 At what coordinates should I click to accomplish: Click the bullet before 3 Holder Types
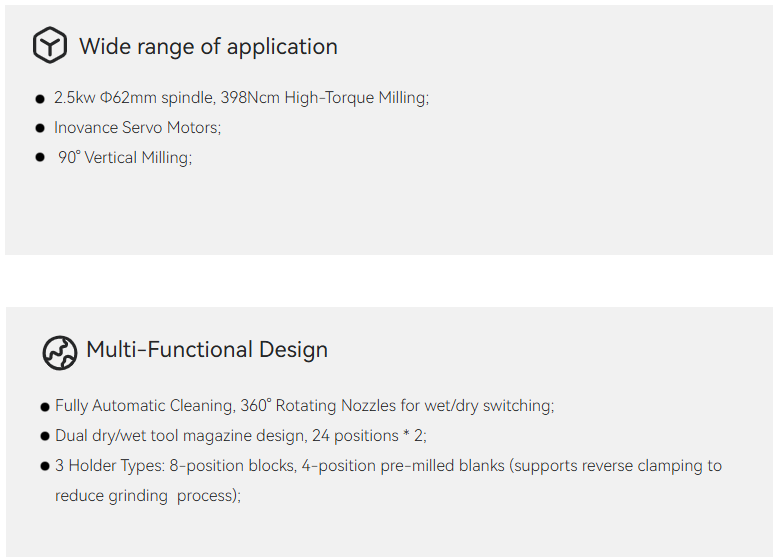46,466
